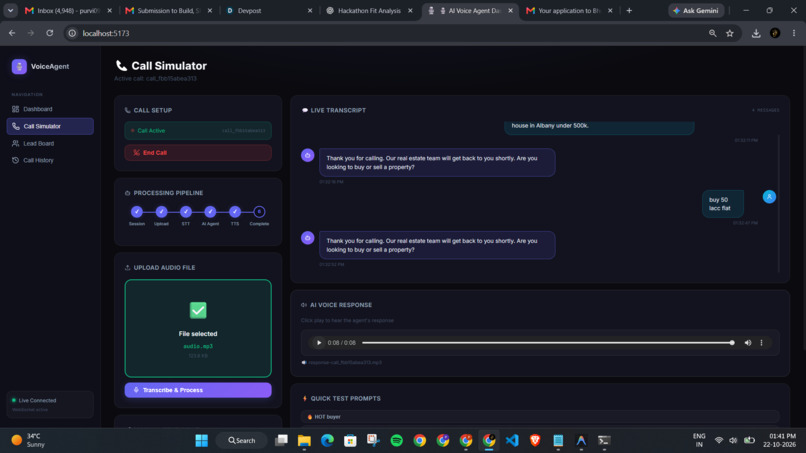The image size is (806, 453).
Task: Click the Call Active status indicator
Action: tap(198, 131)
